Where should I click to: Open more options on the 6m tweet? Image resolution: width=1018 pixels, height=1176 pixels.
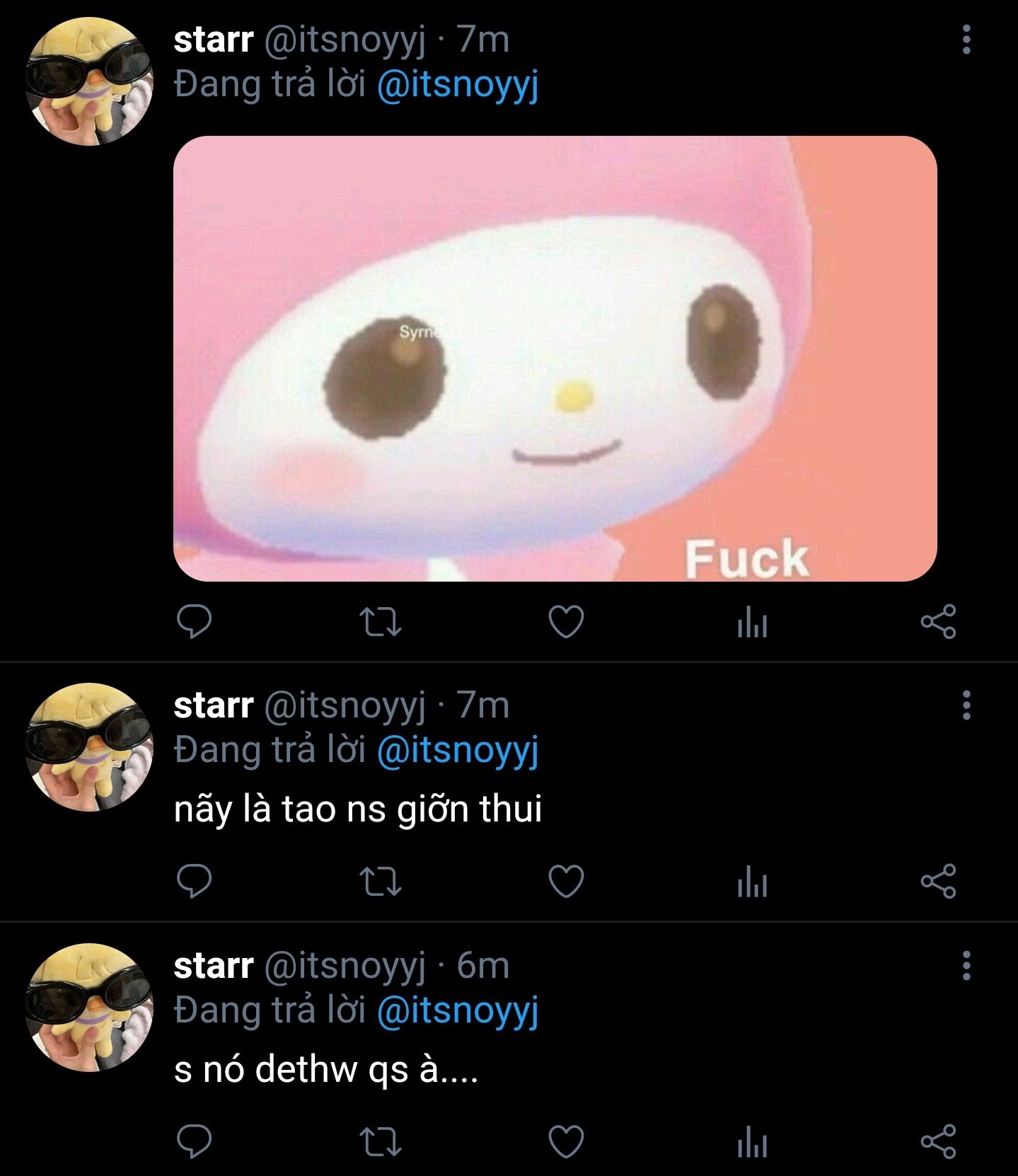(966, 966)
